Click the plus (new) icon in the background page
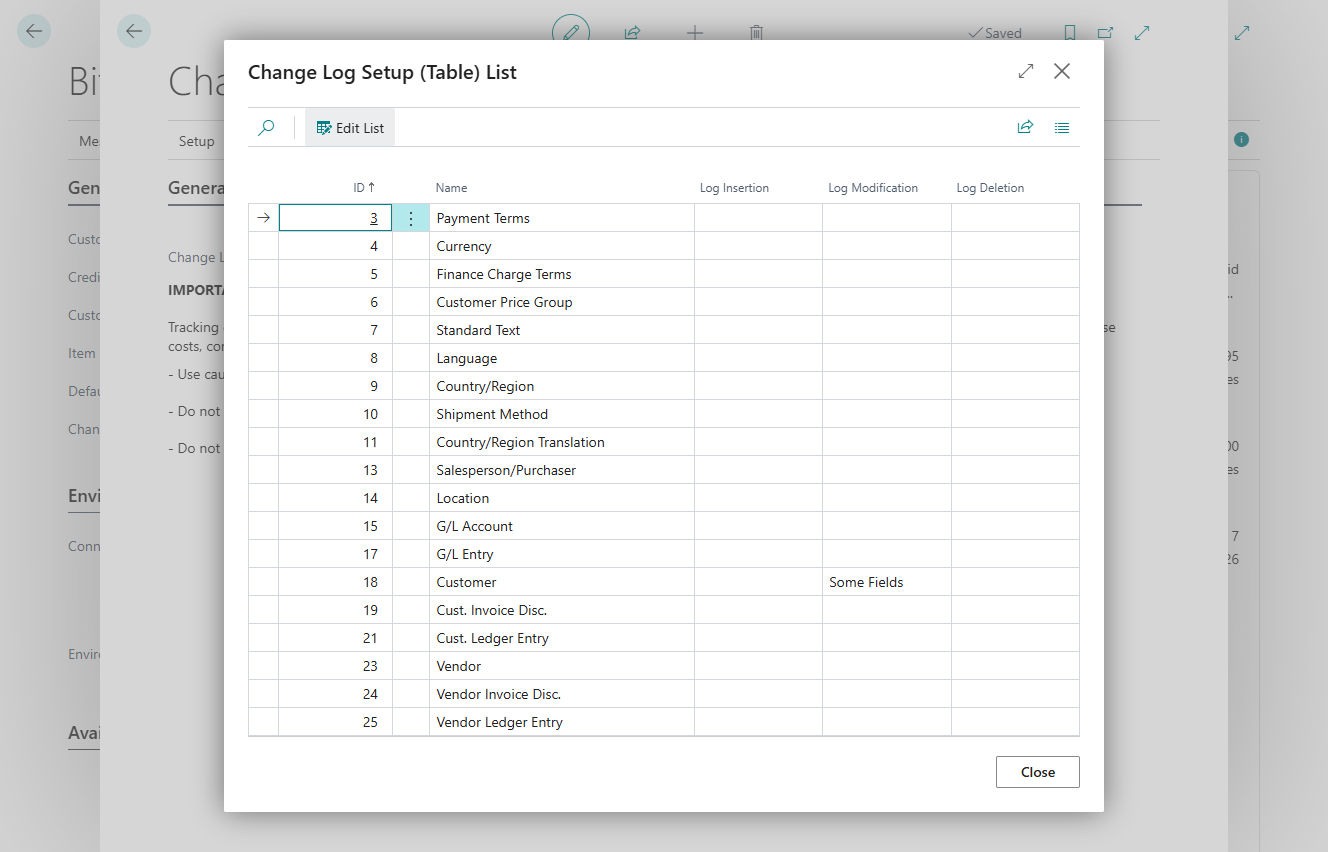The height and width of the screenshot is (852, 1328). click(695, 33)
